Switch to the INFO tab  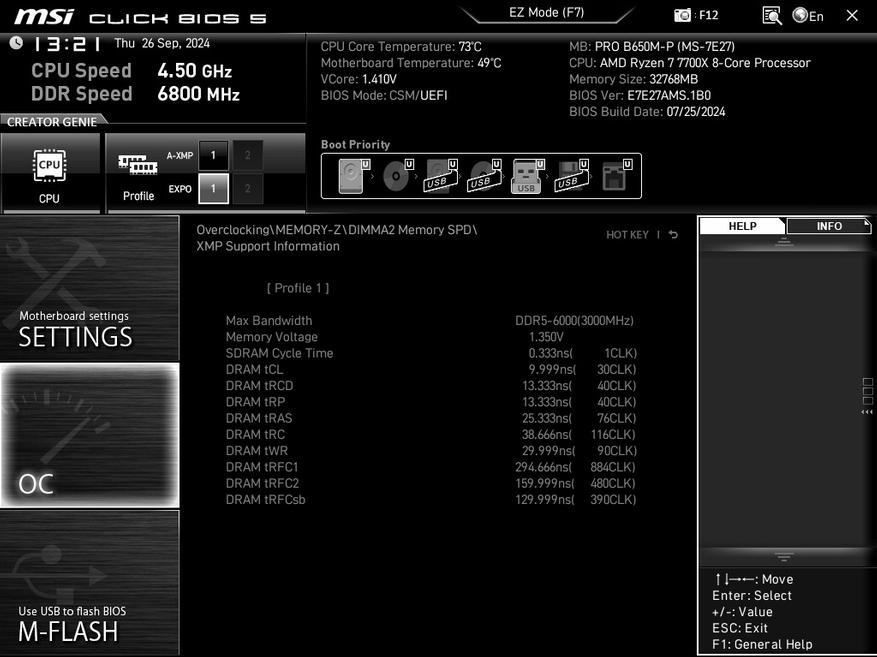[x=828, y=226]
